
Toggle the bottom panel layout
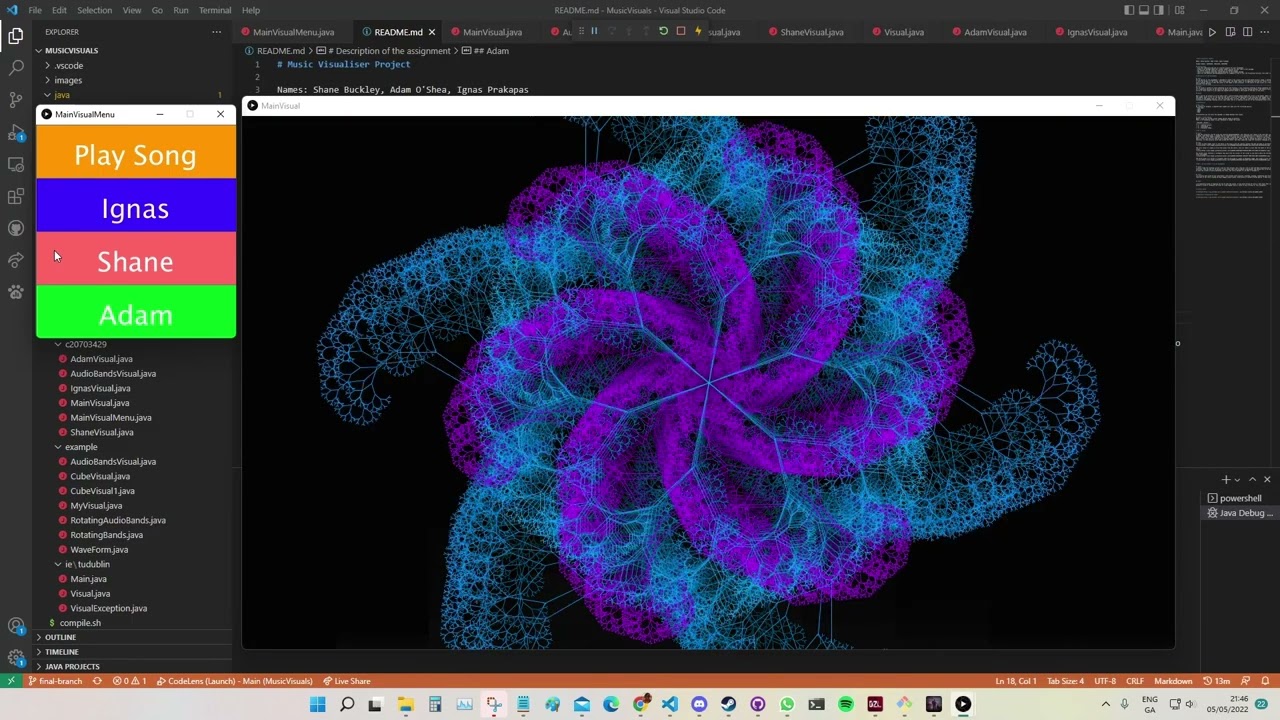tap(1144, 10)
